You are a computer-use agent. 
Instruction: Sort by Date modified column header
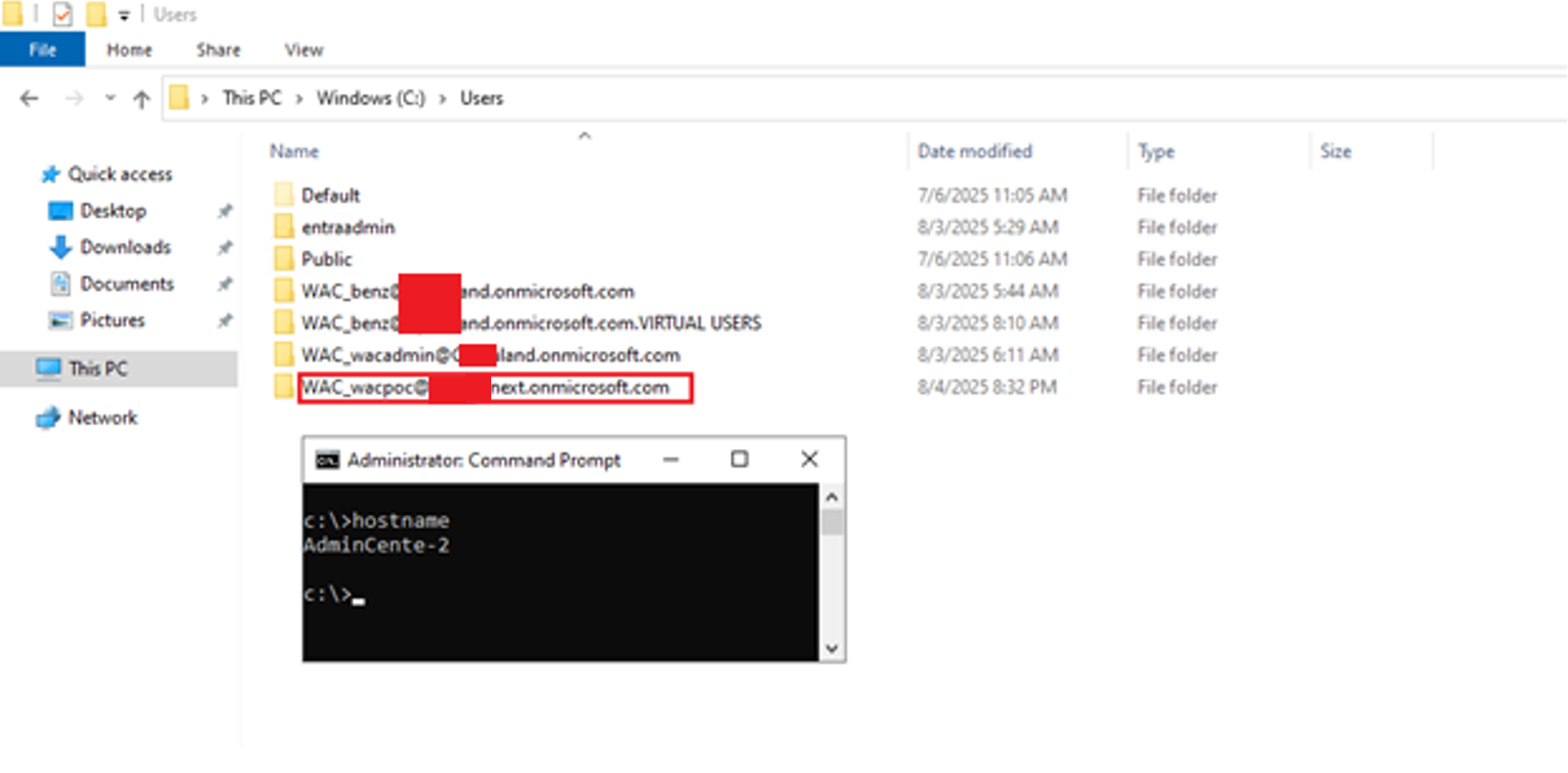(974, 151)
